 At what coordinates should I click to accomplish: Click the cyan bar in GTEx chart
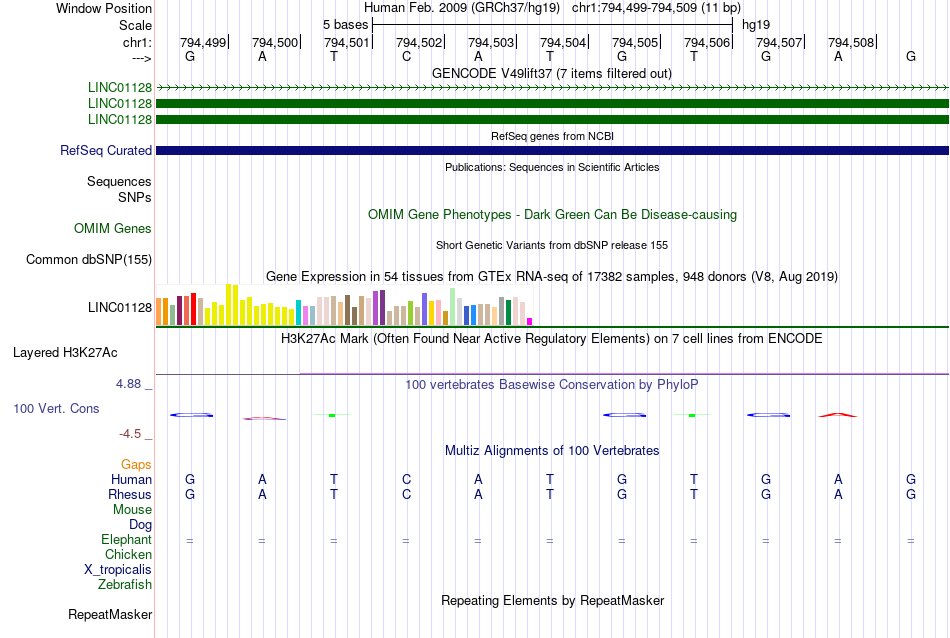(299, 312)
